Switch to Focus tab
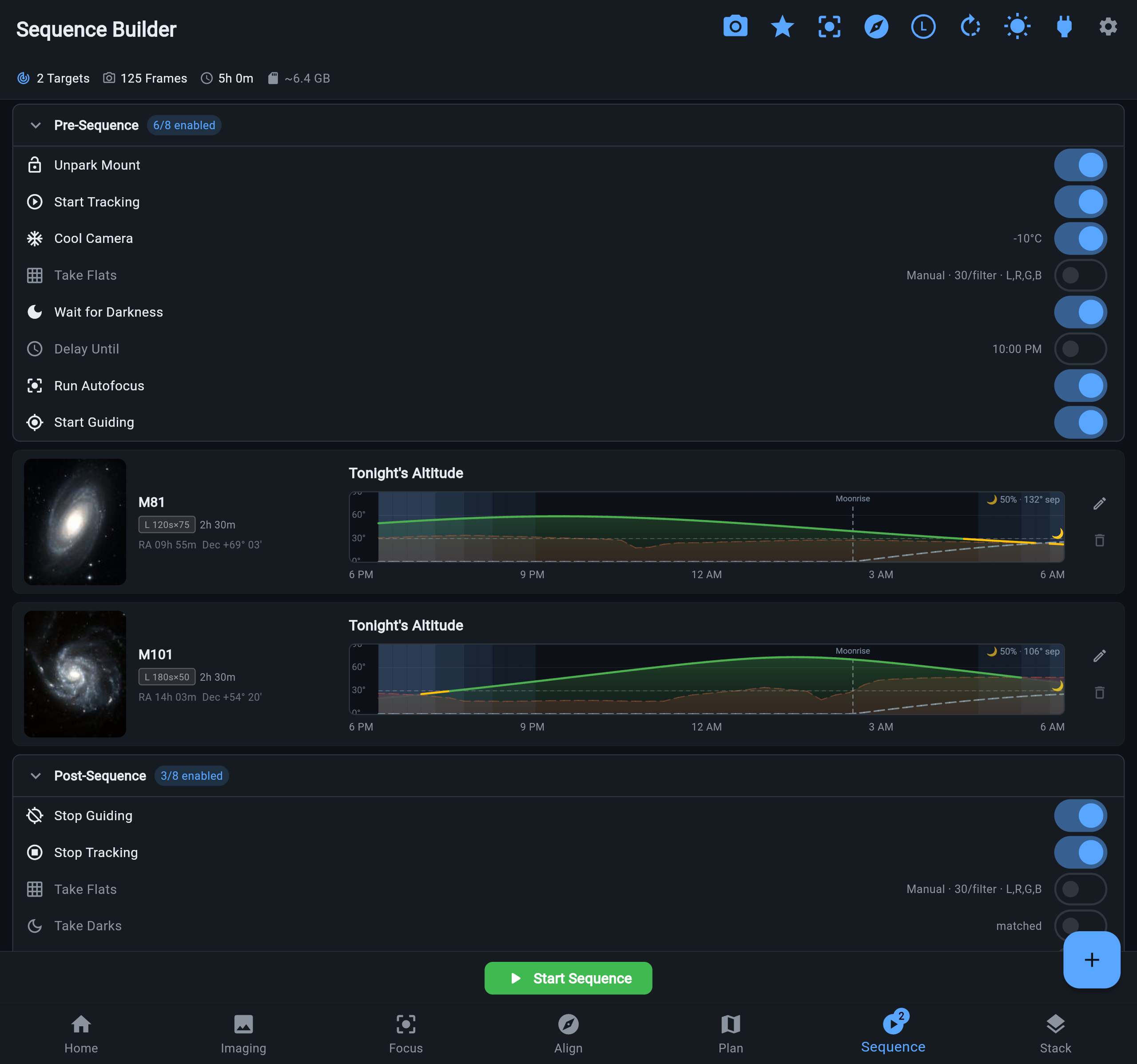The height and width of the screenshot is (1064, 1137). coord(406,1034)
